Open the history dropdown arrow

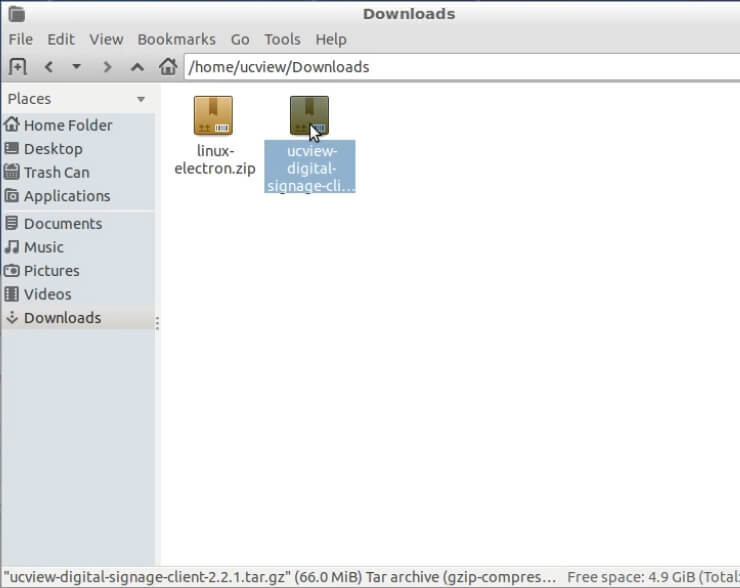[76, 67]
